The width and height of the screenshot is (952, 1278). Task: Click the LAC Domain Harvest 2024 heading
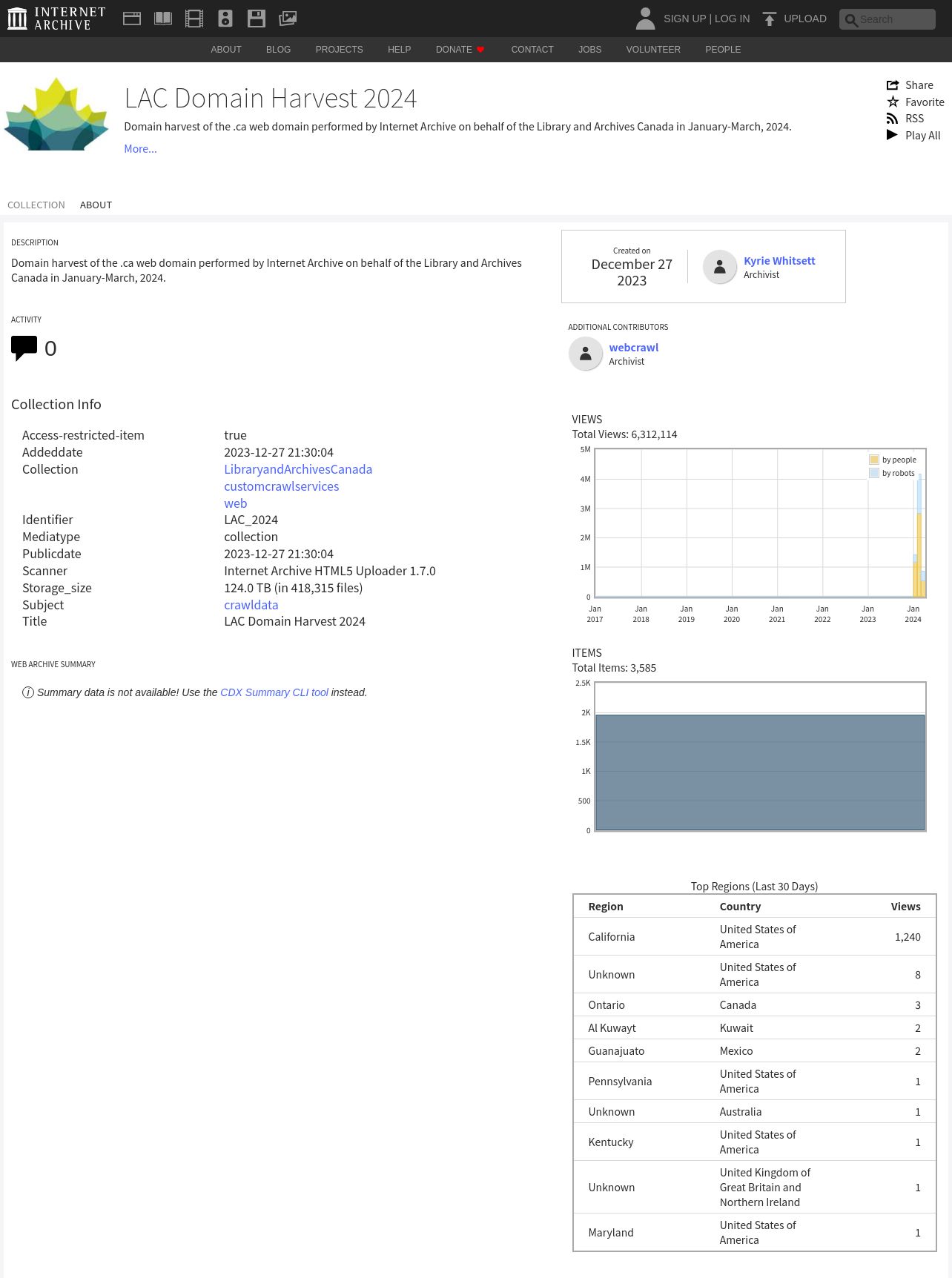[x=271, y=99]
